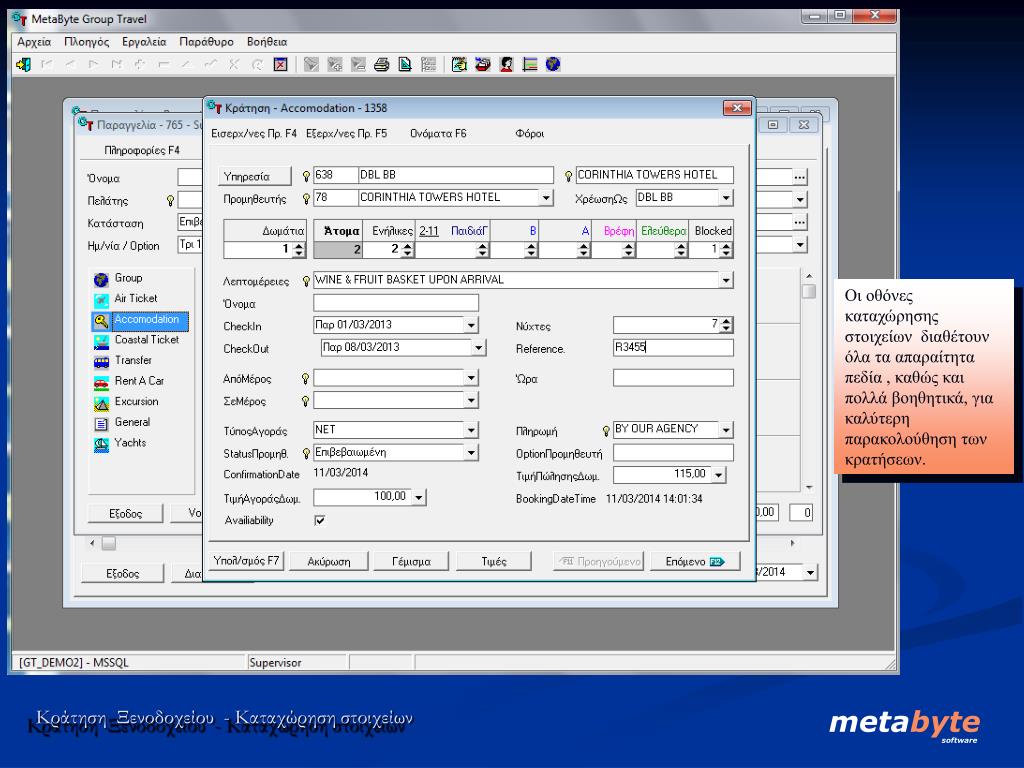This screenshot has width=1024, height=768.
Task: Click the Γέμισμα button
Action: click(411, 562)
